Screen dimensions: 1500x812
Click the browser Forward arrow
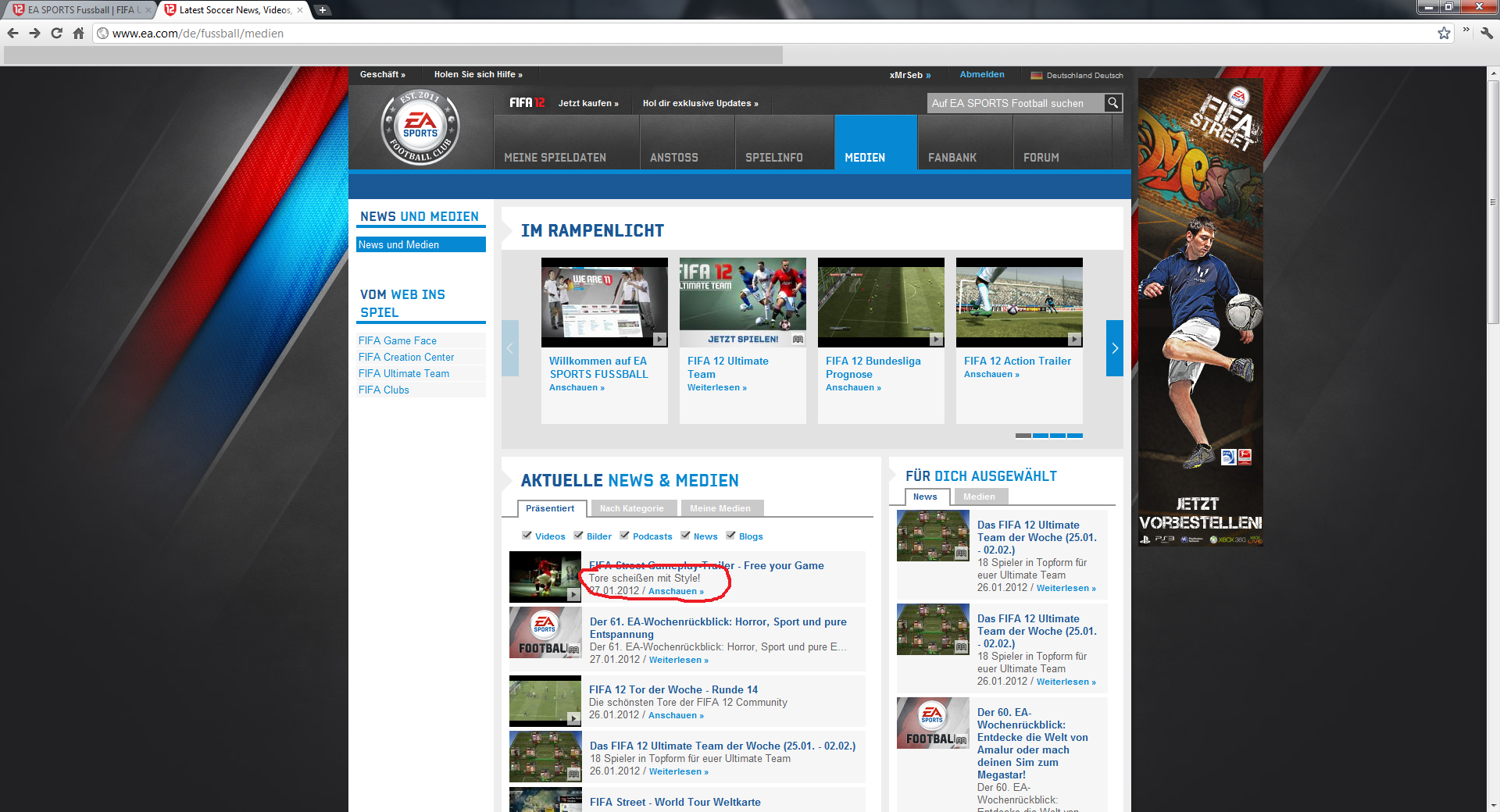pyautogui.click(x=34, y=34)
